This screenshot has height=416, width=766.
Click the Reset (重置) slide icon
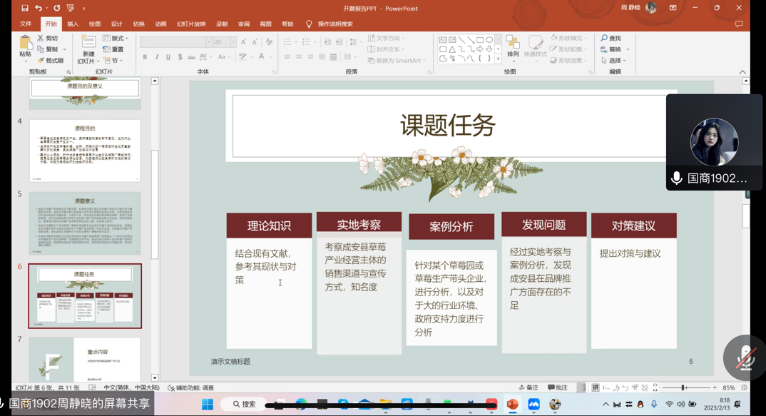(108, 49)
